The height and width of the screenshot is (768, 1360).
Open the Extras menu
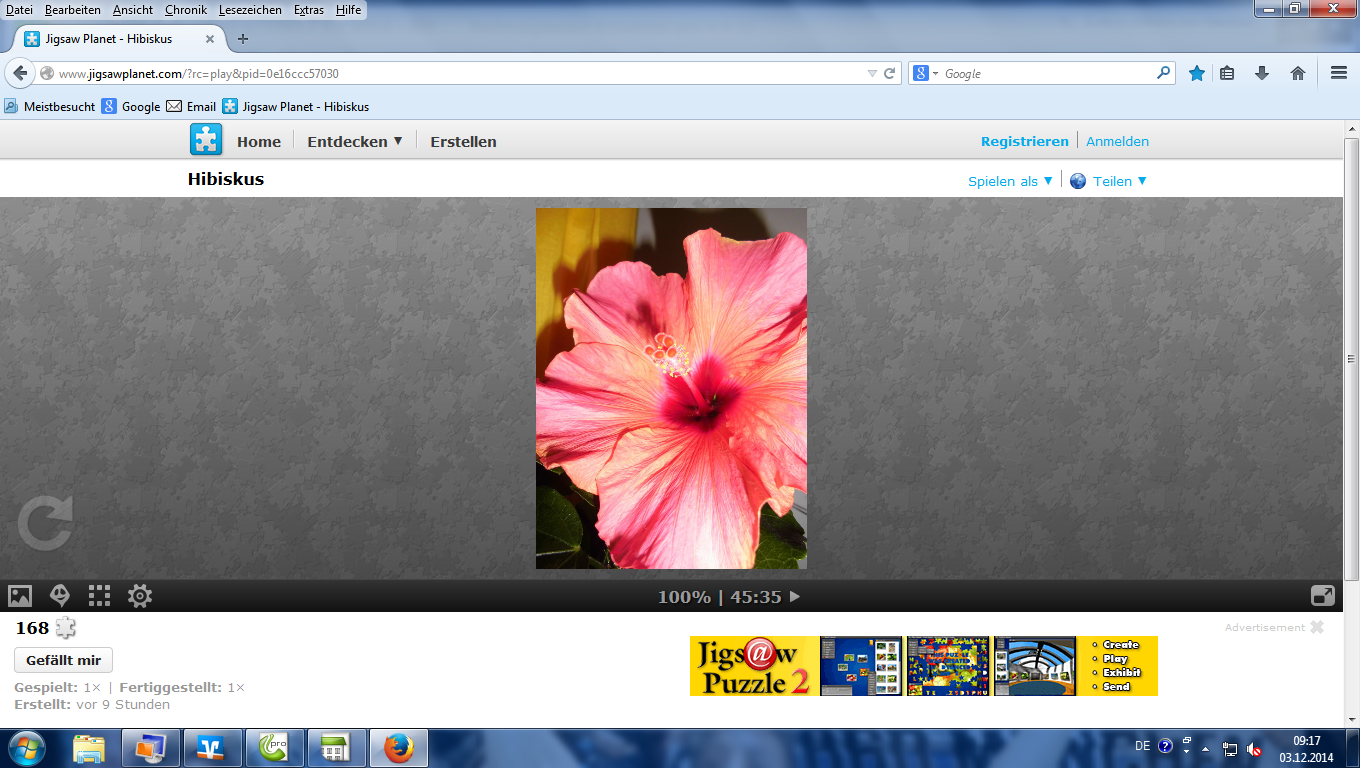point(308,10)
